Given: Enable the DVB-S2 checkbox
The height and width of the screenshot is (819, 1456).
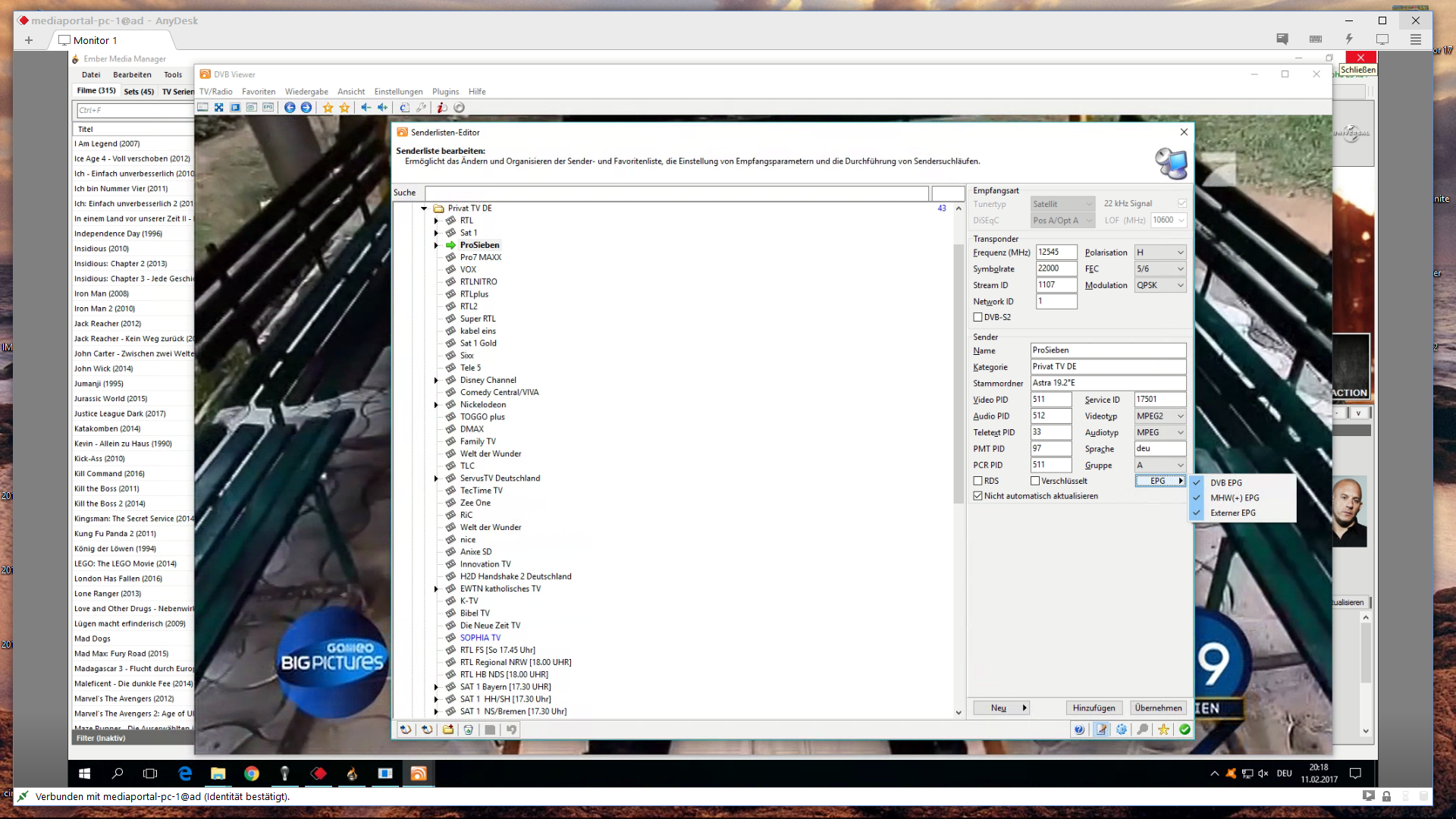Looking at the screenshot, I should click(978, 317).
